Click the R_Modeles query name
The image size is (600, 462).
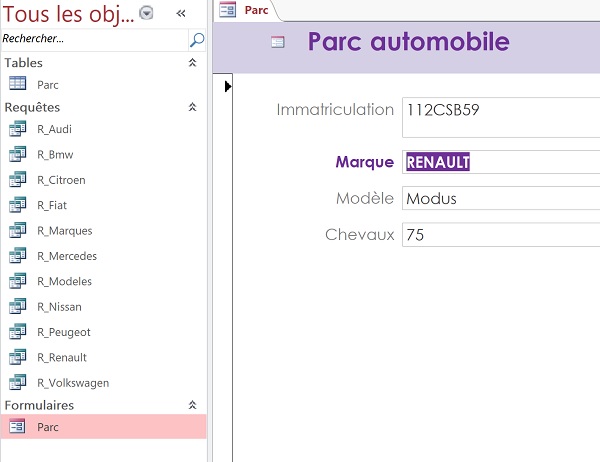coord(65,281)
